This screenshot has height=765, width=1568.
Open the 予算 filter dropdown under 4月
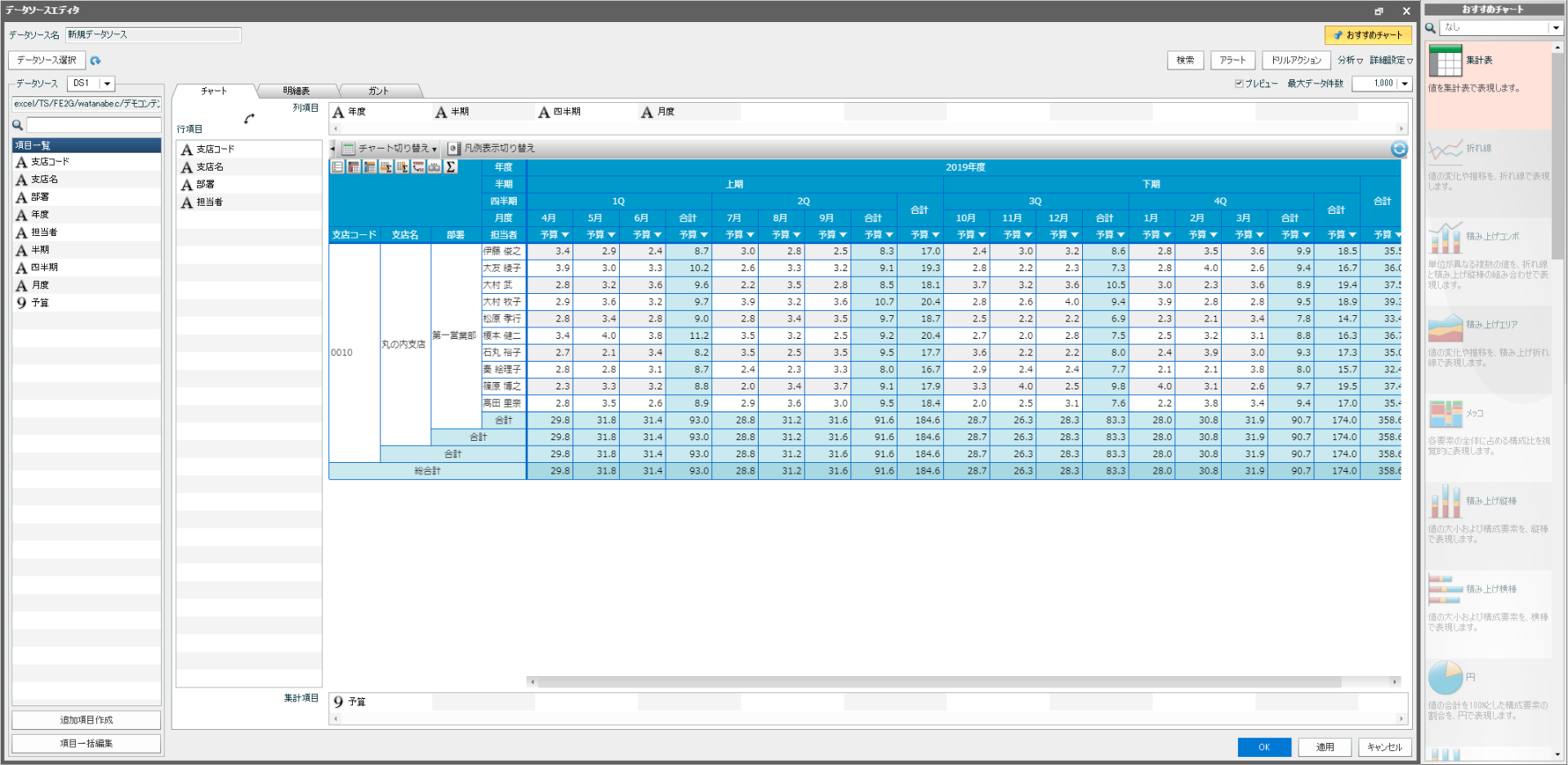tap(563, 234)
